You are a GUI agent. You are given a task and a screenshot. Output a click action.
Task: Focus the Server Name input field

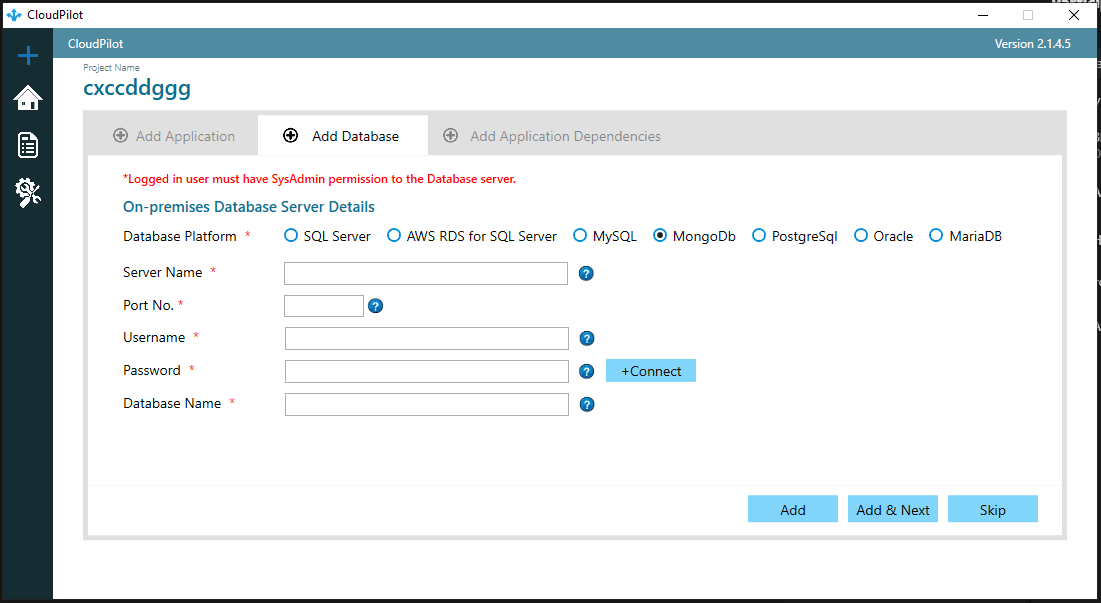pos(426,273)
